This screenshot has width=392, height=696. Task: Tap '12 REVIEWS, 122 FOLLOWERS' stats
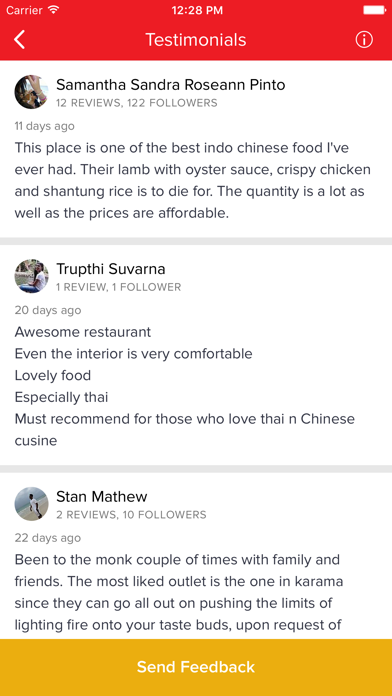click(137, 103)
